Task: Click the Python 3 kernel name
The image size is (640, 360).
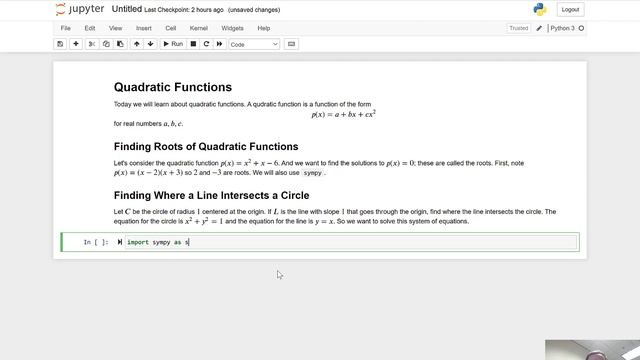Action: (562, 28)
